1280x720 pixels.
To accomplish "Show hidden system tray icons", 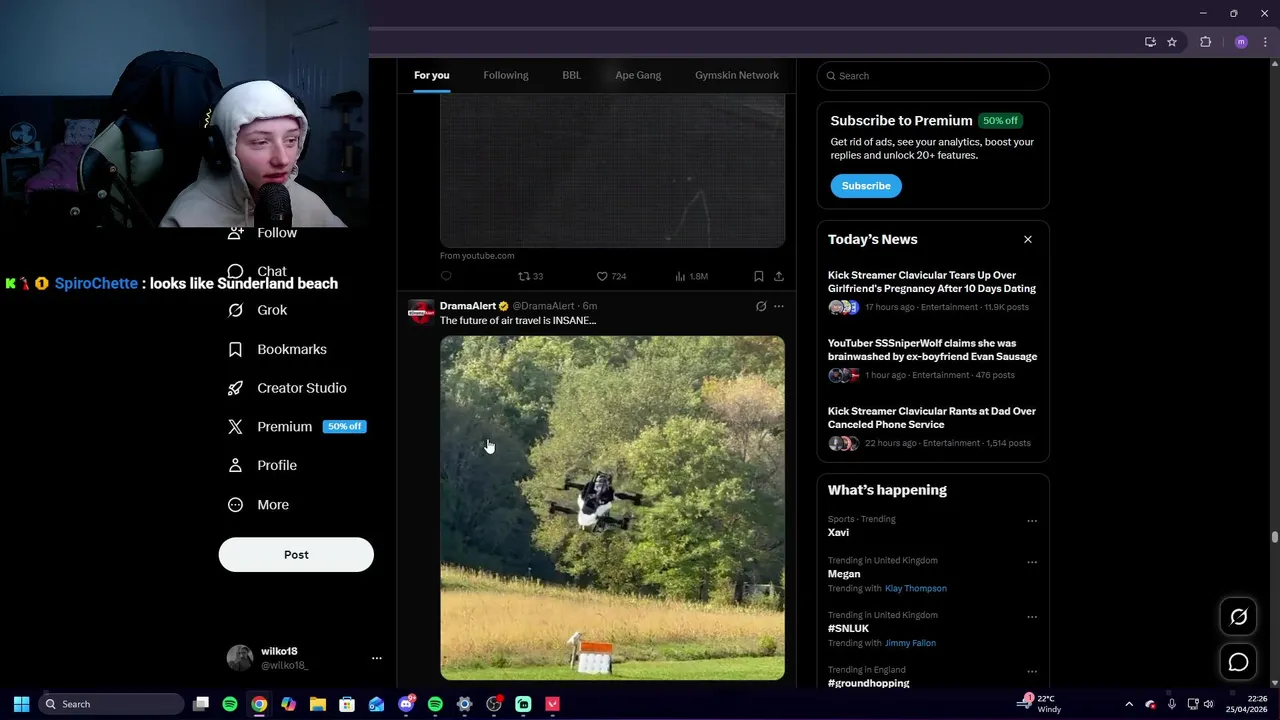I will pos(1129,704).
